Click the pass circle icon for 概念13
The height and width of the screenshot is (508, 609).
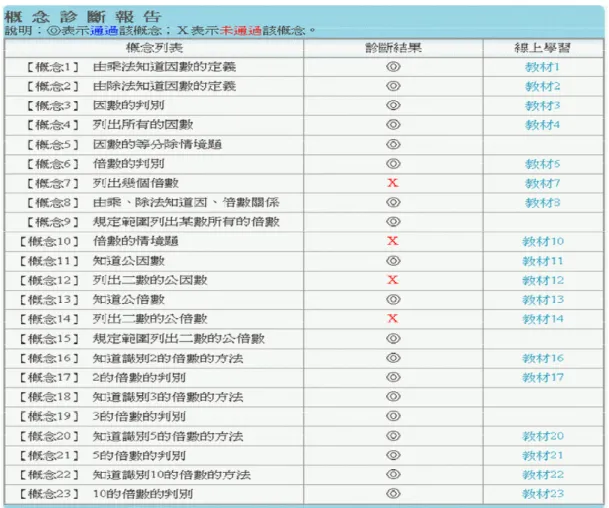pos(393,299)
